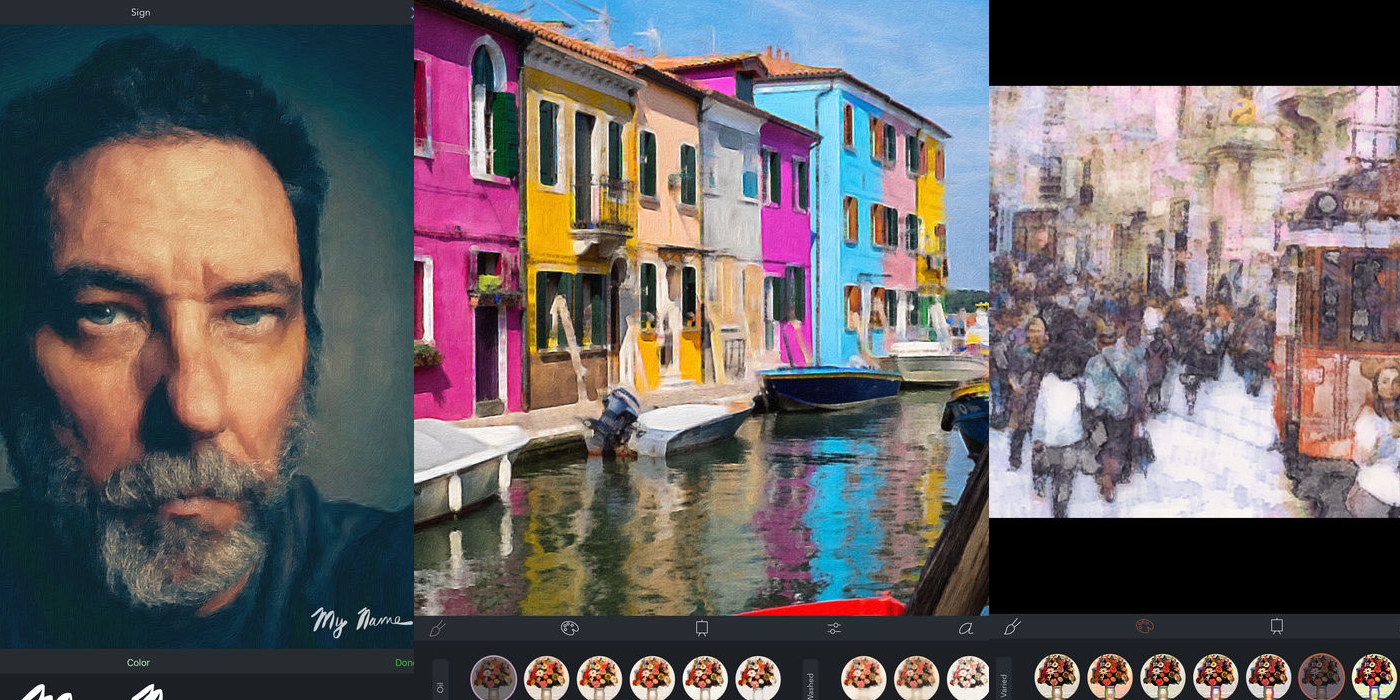Tap the green Done button
Screen dimensions: 1400x700
(x=404, y=662)
